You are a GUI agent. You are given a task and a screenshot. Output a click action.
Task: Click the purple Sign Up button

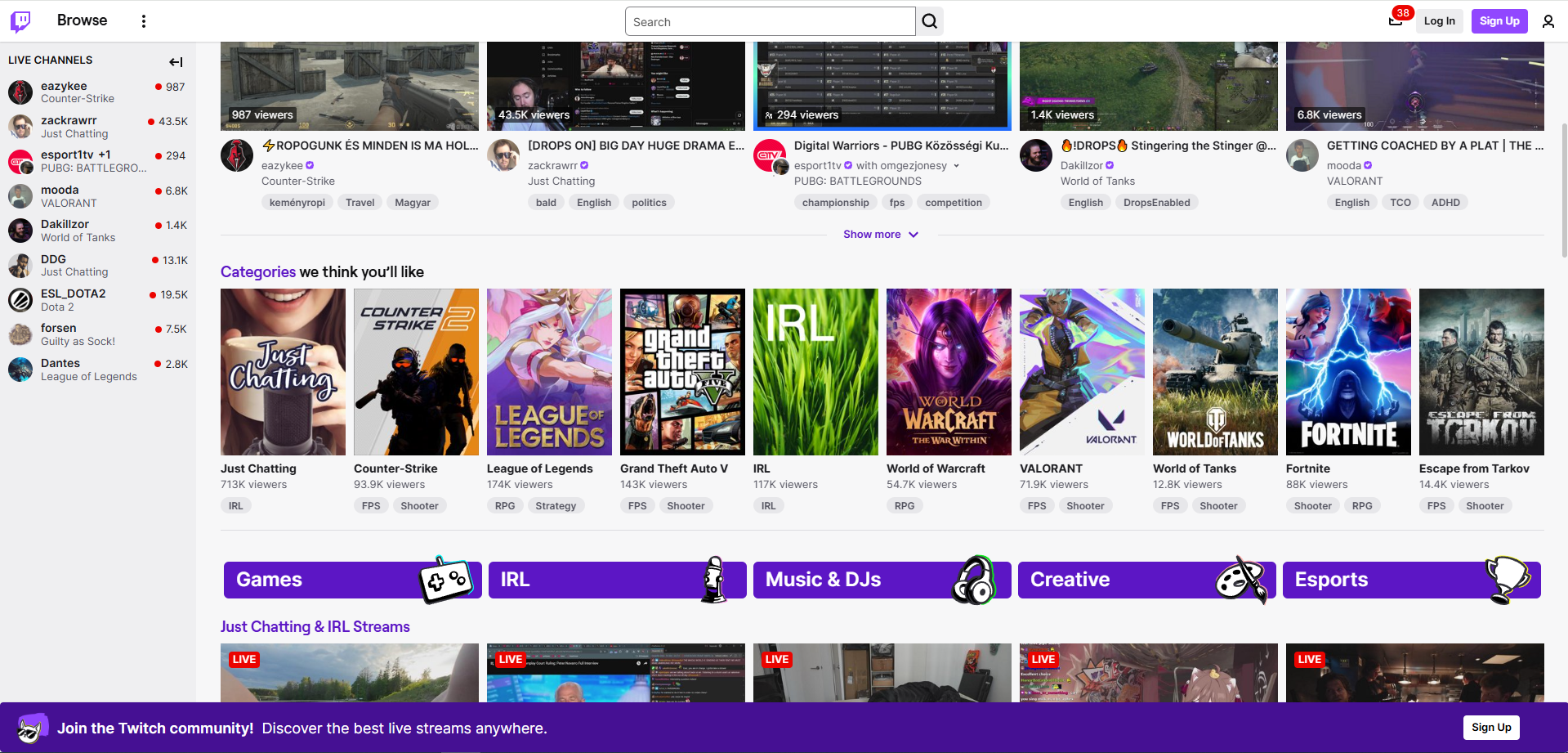pos(1499,21)
